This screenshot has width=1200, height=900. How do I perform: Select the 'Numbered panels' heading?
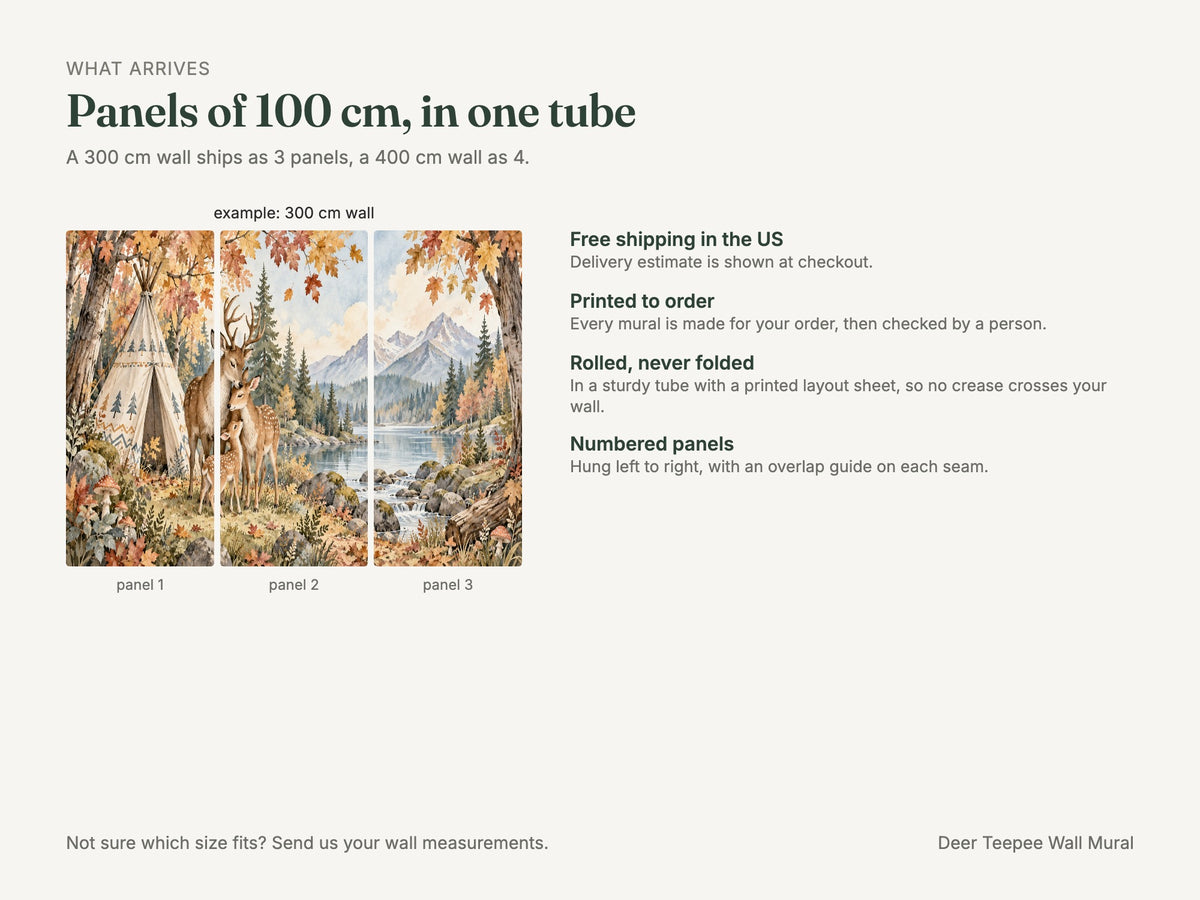tap(652, 444)
